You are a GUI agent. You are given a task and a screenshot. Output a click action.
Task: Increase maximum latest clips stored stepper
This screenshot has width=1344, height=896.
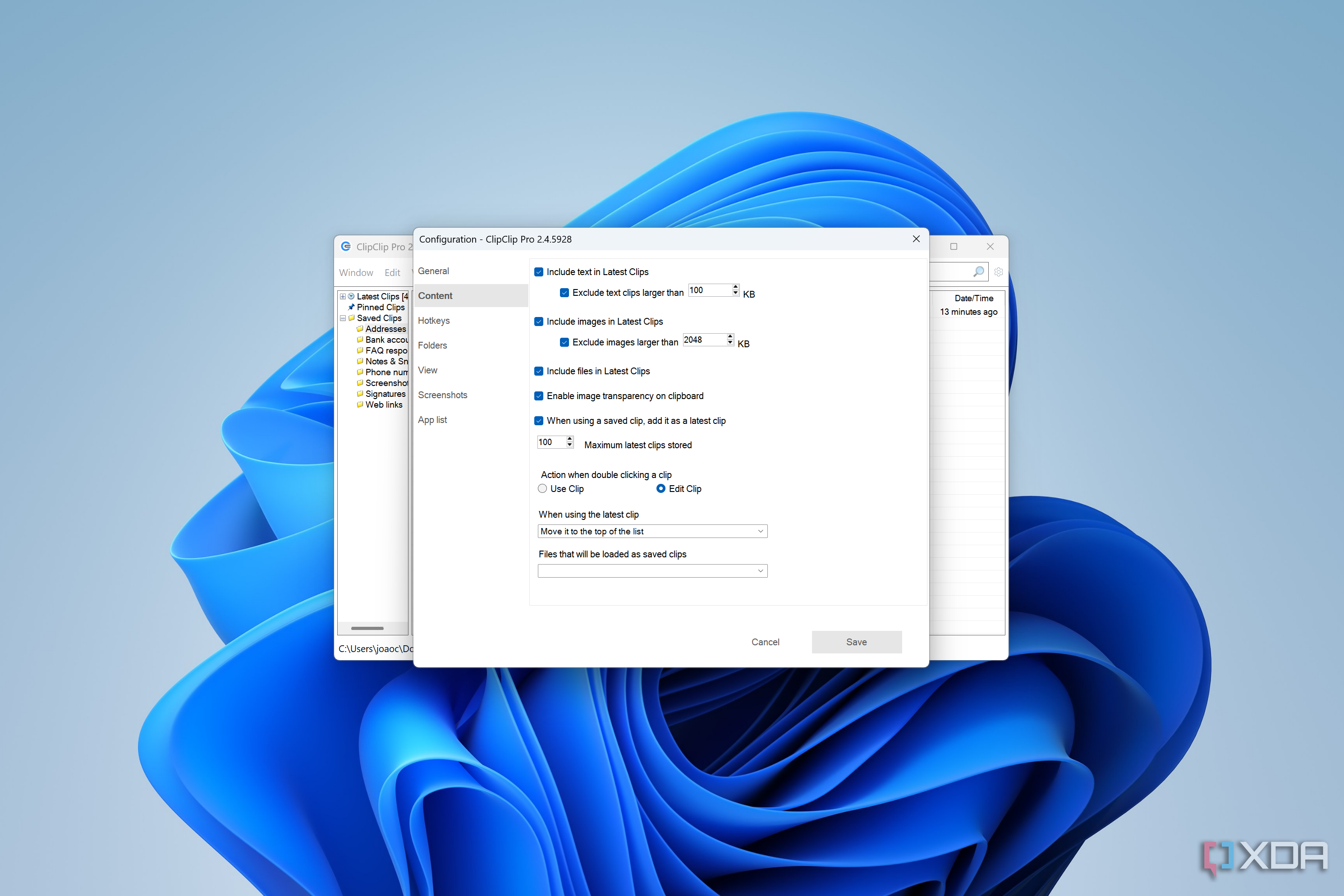(569, 439)
